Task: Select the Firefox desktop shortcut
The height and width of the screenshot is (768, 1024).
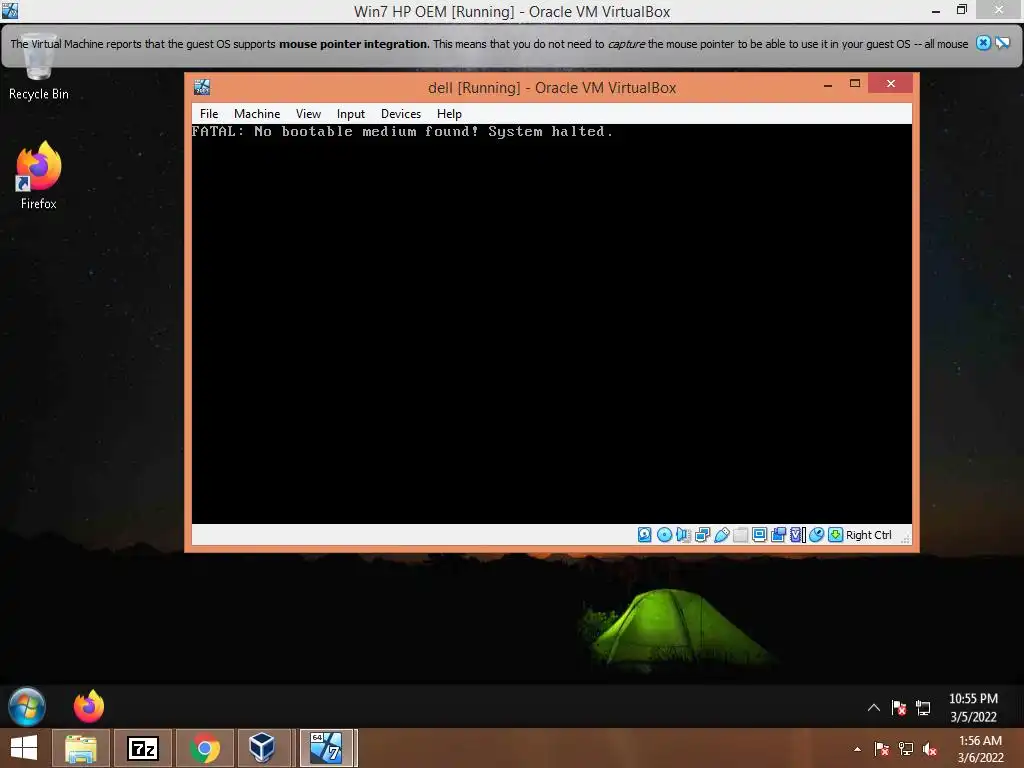Action: pyautogui.click(x=39, y=176)
